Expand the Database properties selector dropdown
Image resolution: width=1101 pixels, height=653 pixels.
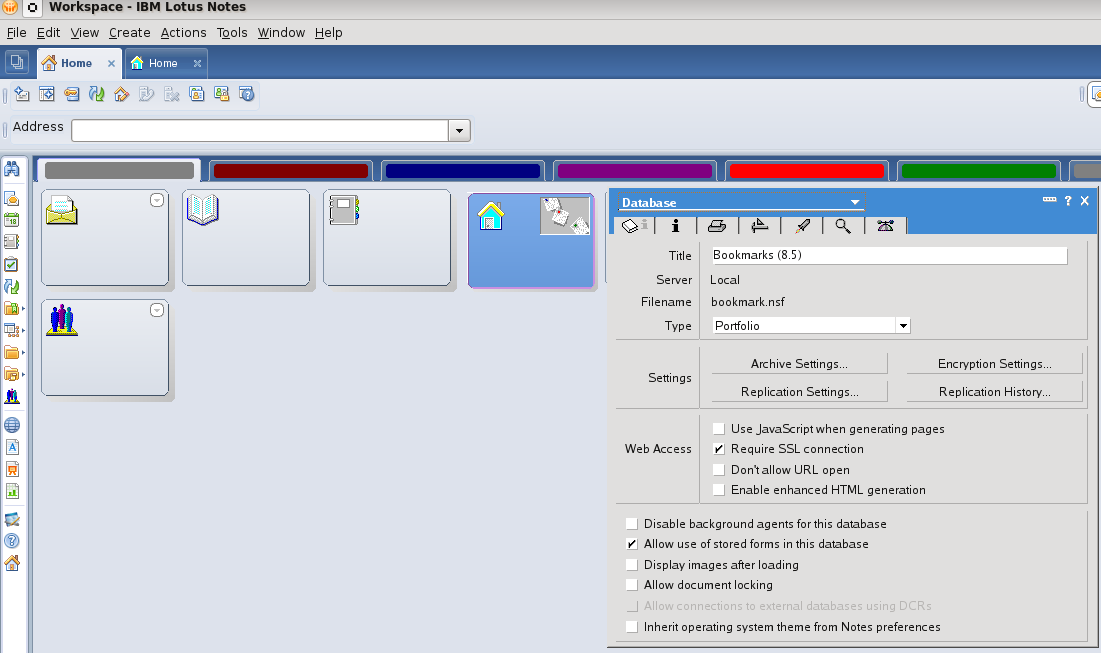[x=855, y=203]
